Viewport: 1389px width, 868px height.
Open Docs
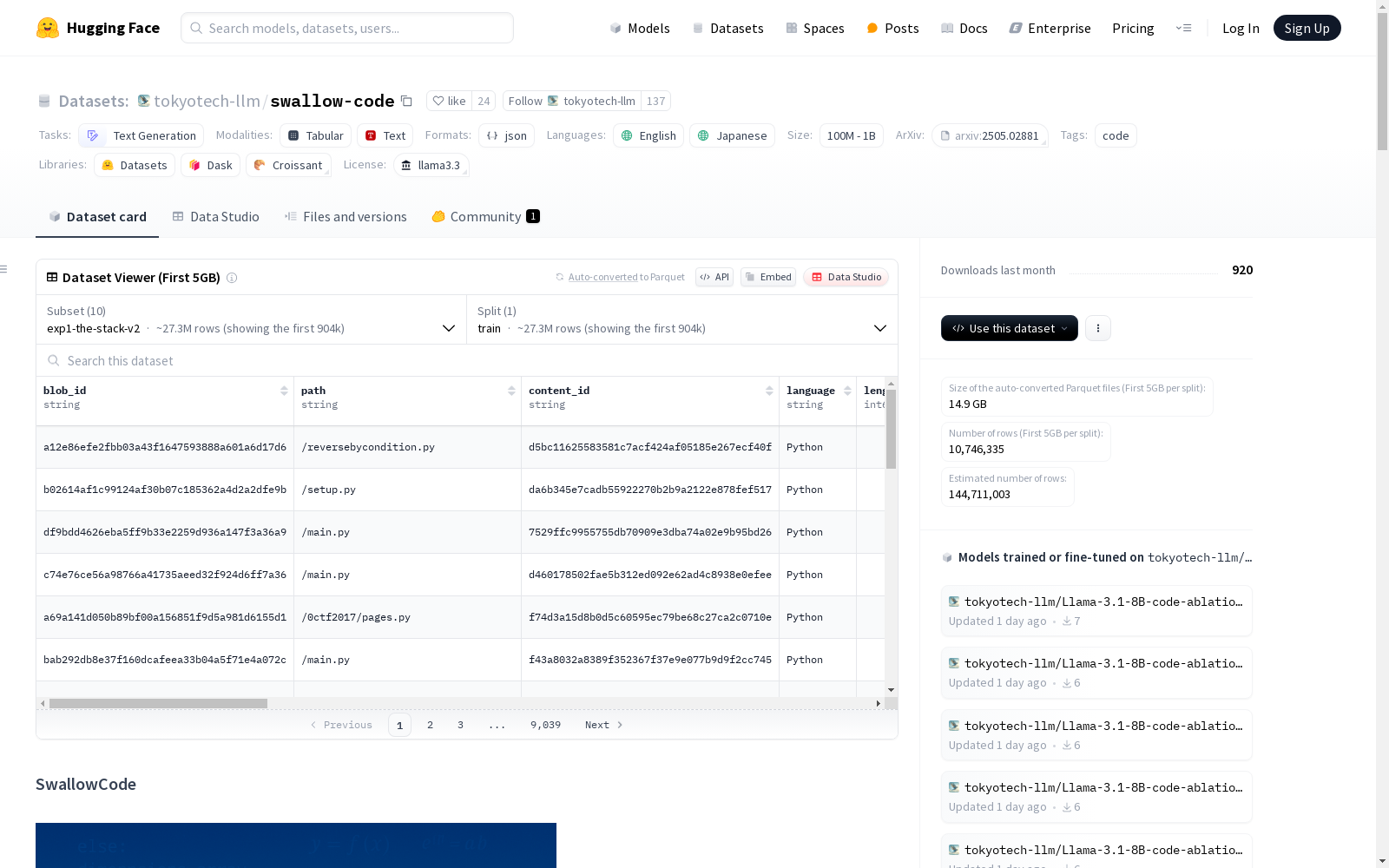pyautogui.click(x=964, y=28)
